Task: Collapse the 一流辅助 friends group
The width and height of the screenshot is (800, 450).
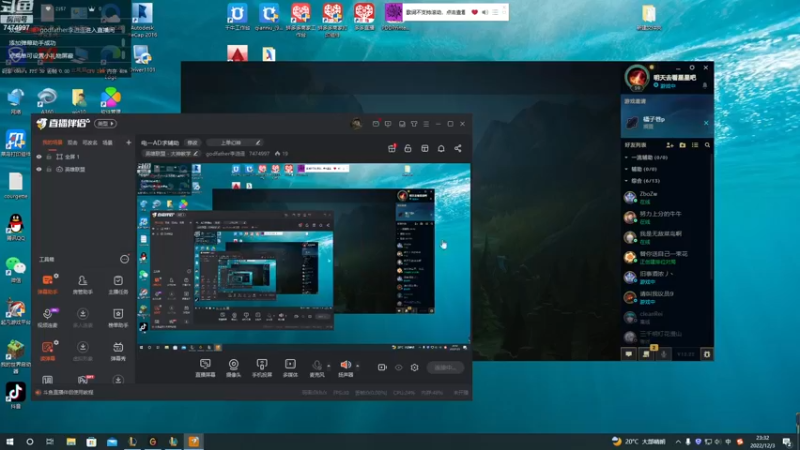Action: 627,158
